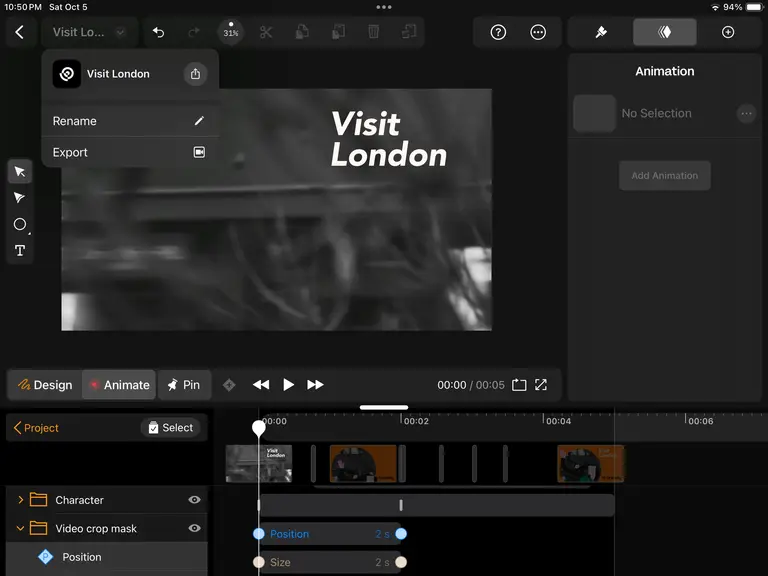The image size is (768, 576).
Task: Click the Size animation start keyframe
Action: [x=259, y=562]
